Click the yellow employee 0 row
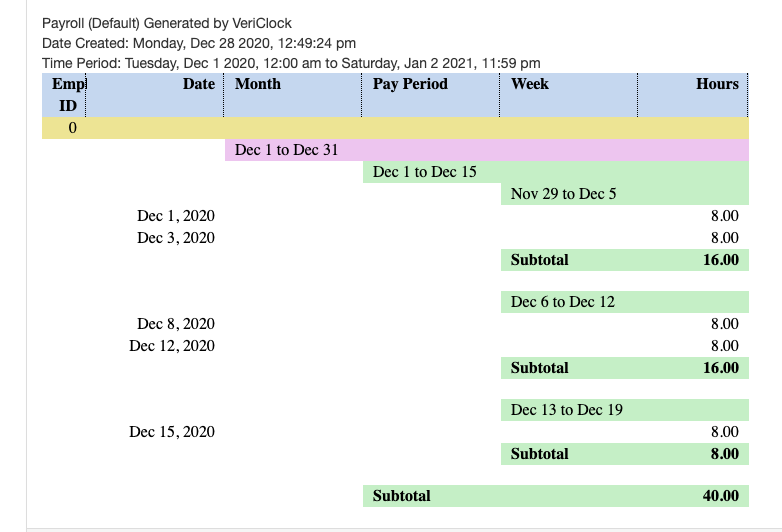Screen dimensions: 782x532 point(394,128)
